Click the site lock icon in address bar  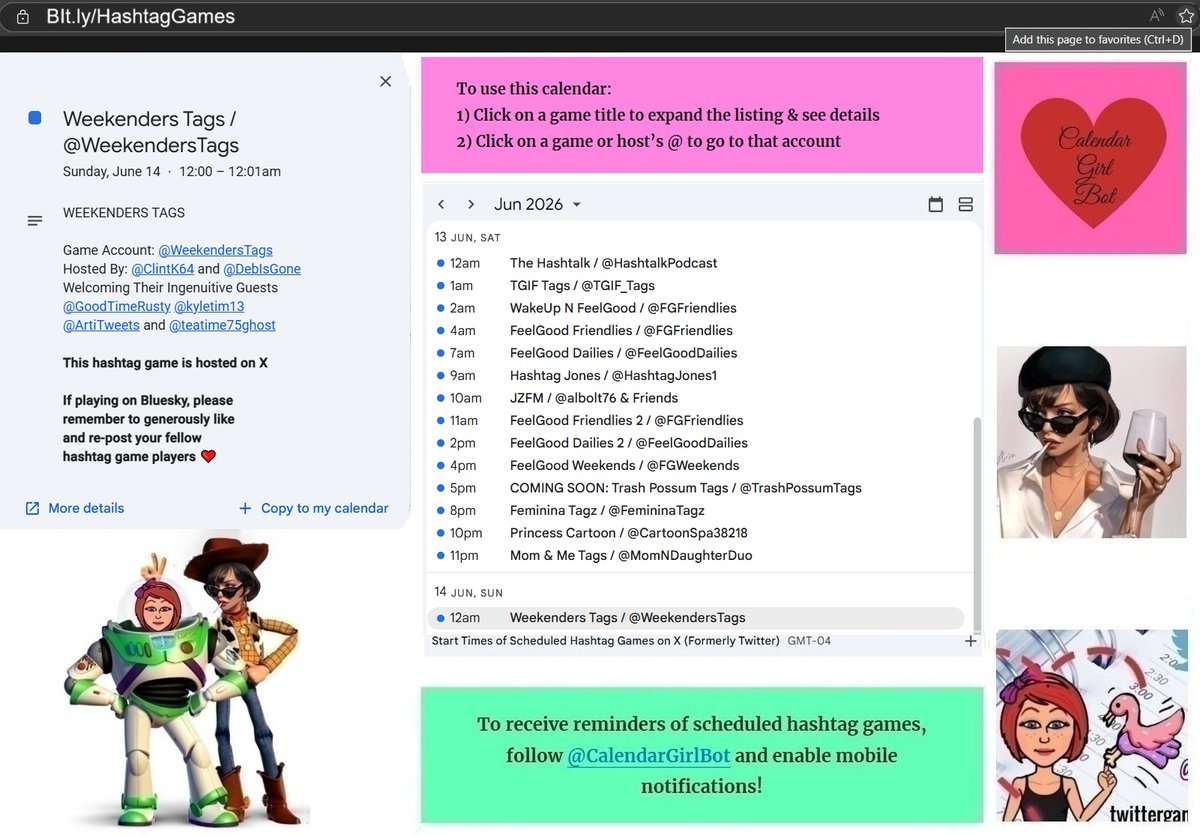pos(22,16)
